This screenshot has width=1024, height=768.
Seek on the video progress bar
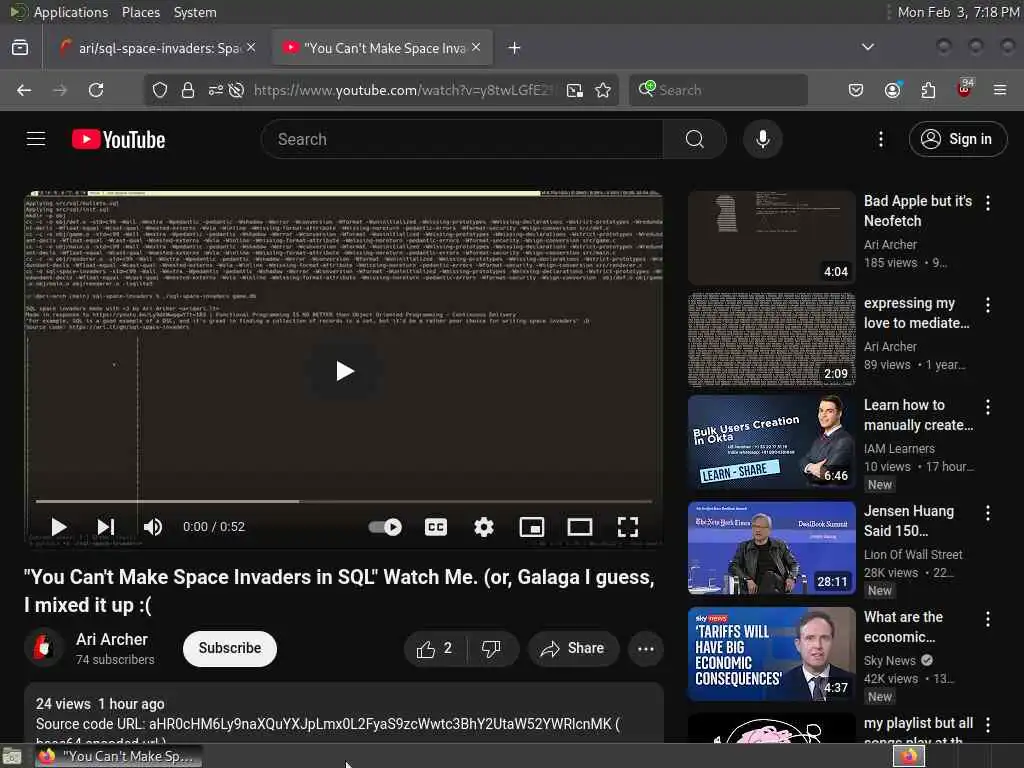[344, 502]
